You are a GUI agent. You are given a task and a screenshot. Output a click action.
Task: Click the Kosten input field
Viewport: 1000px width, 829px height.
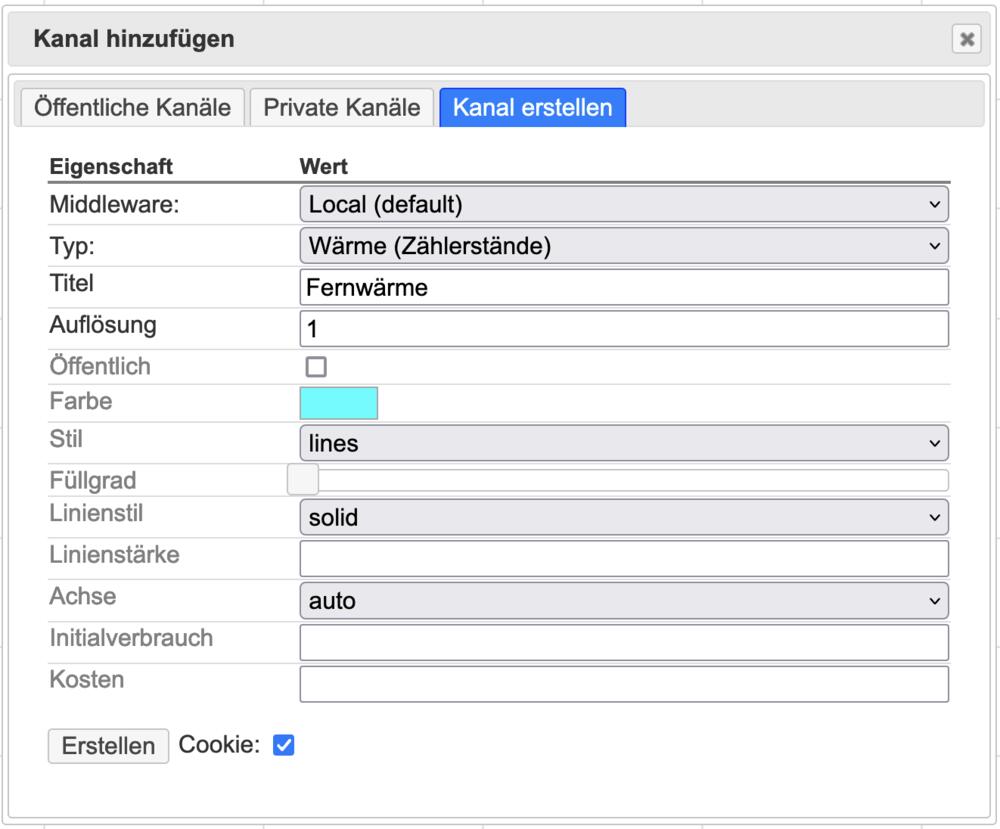tap(623, 683)
